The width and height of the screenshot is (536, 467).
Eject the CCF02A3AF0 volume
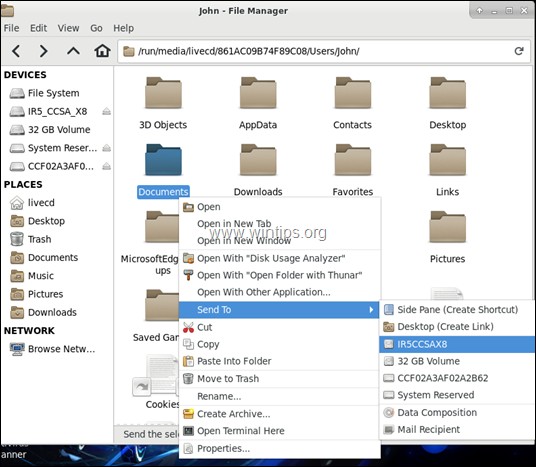pos(107,166)
